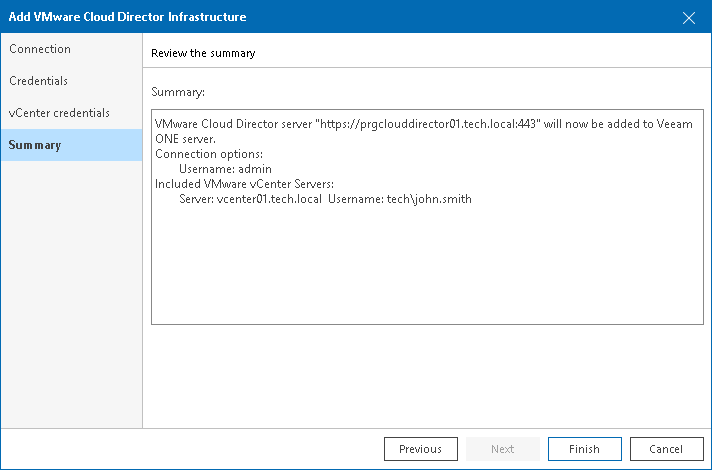Click Finish to add the server
The image size is (712, 470).
click(x=584, y=449)
